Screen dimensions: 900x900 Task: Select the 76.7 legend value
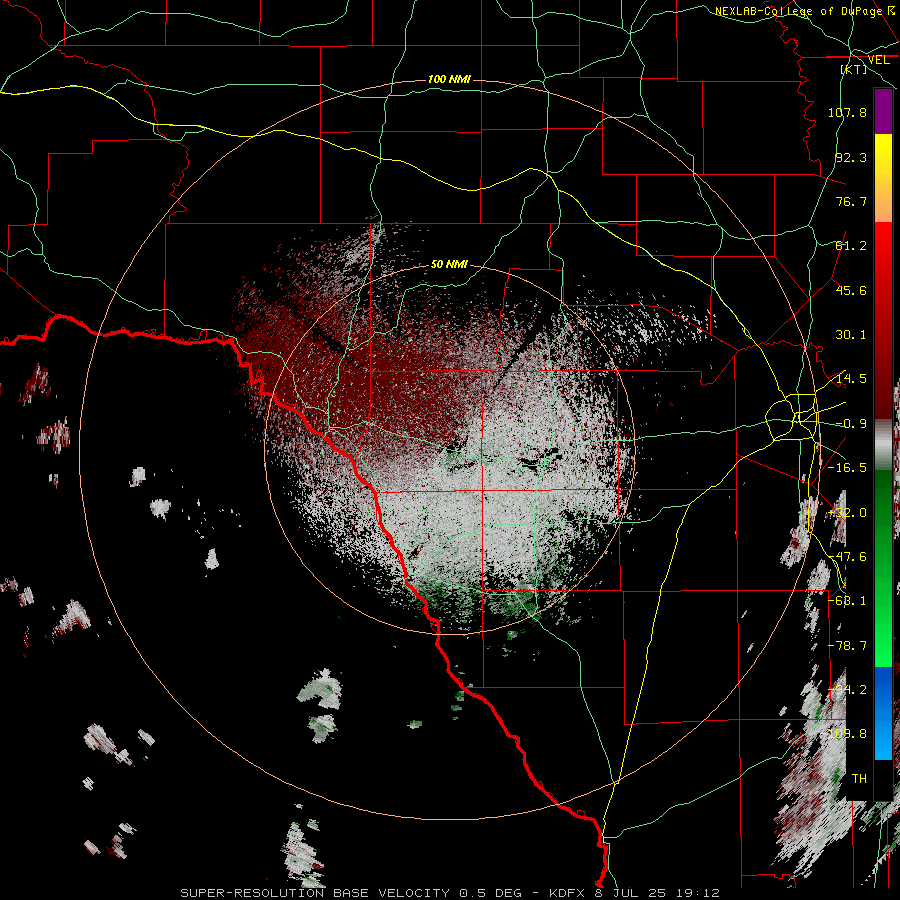point(851,201)
